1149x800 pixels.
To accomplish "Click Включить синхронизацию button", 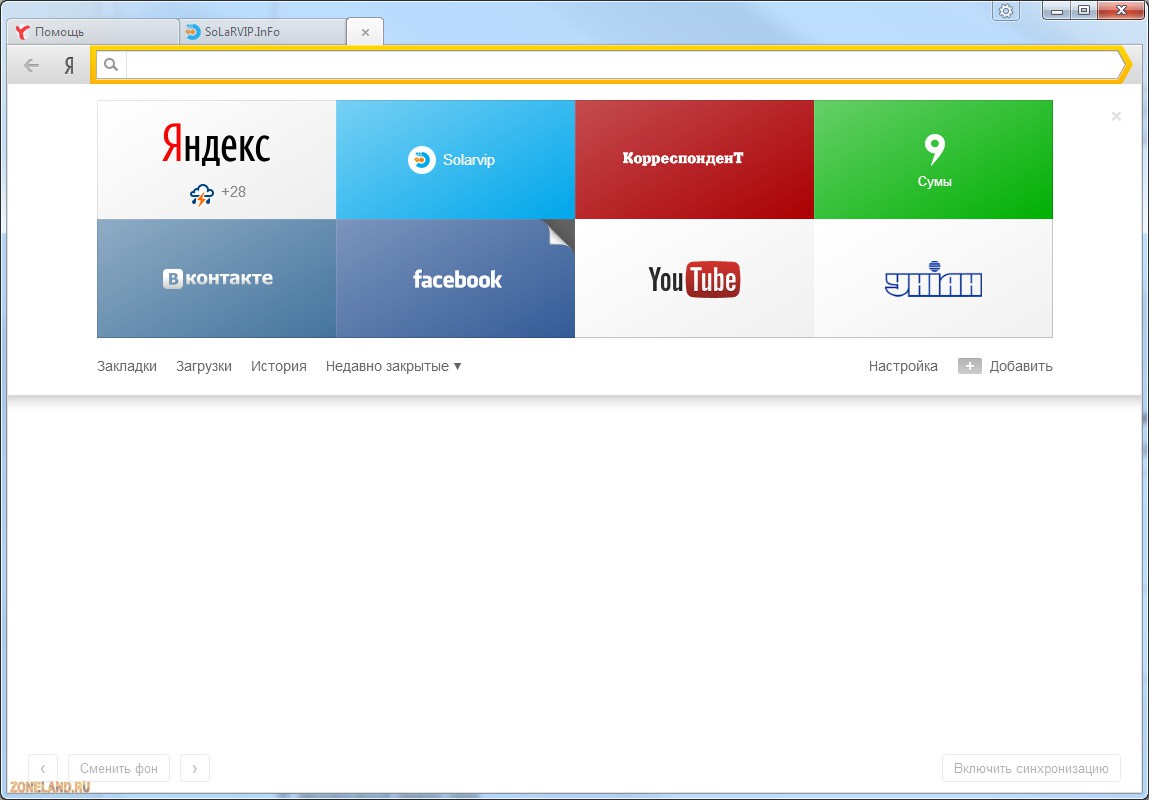I will (1031, 768).
